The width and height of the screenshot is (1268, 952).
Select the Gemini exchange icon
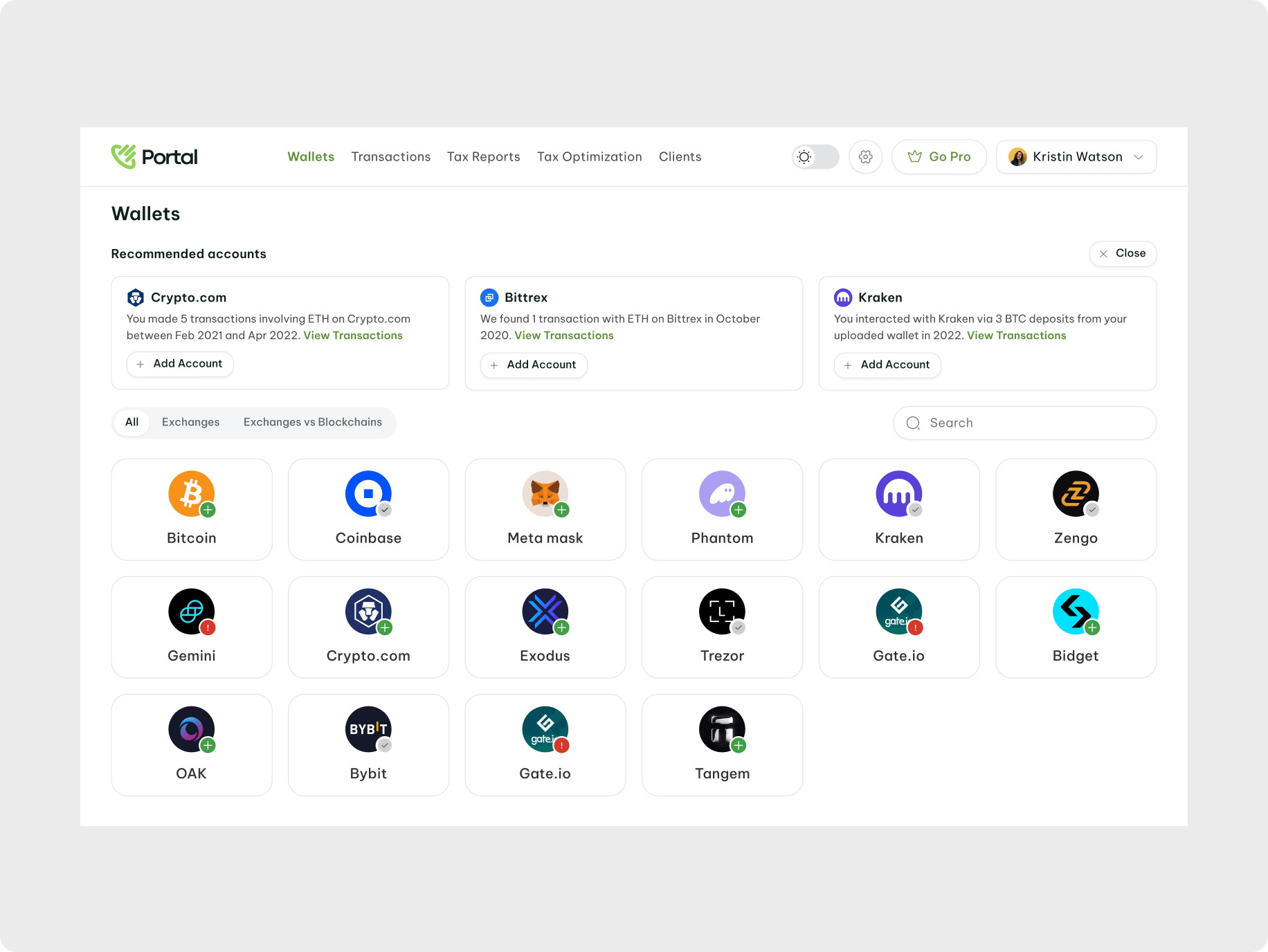191,612
